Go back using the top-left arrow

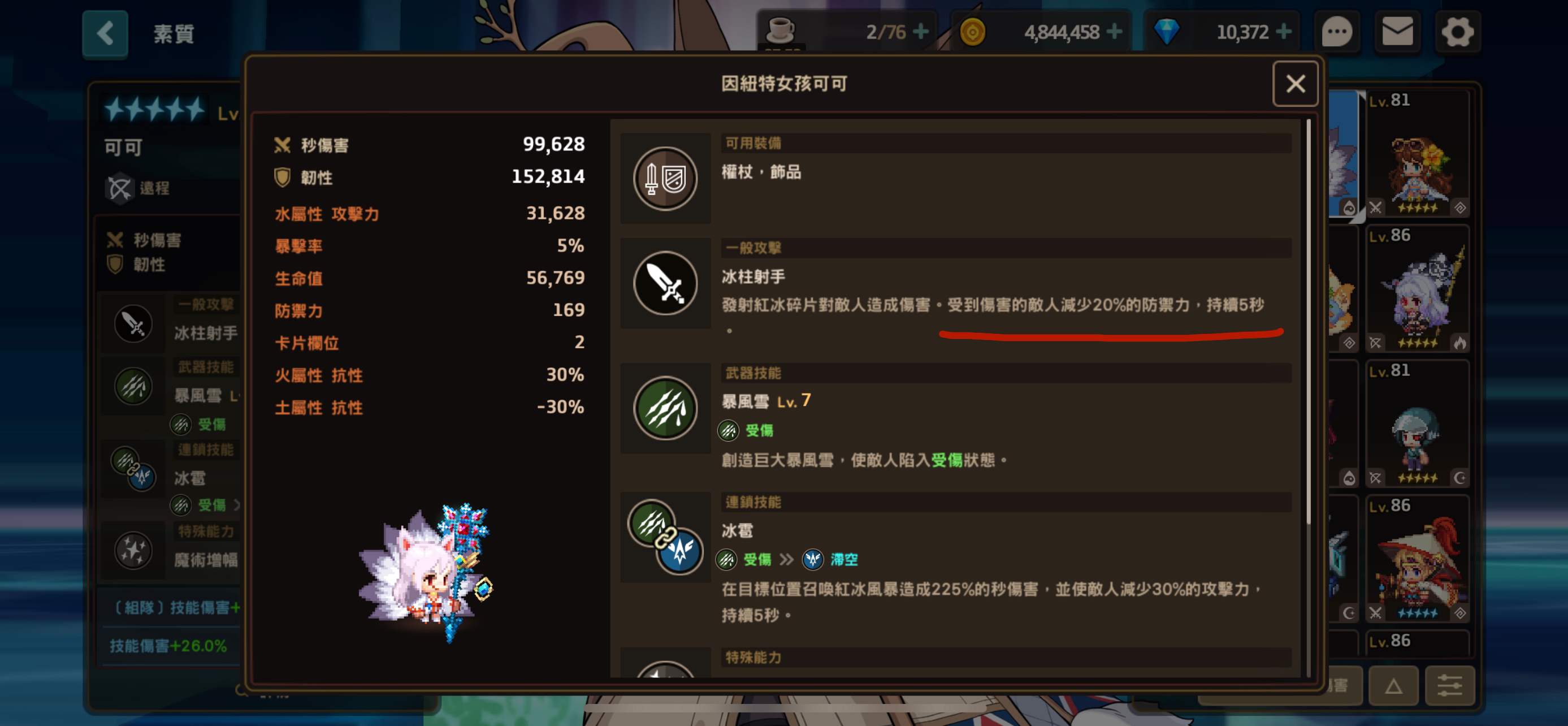pos(105,33)
